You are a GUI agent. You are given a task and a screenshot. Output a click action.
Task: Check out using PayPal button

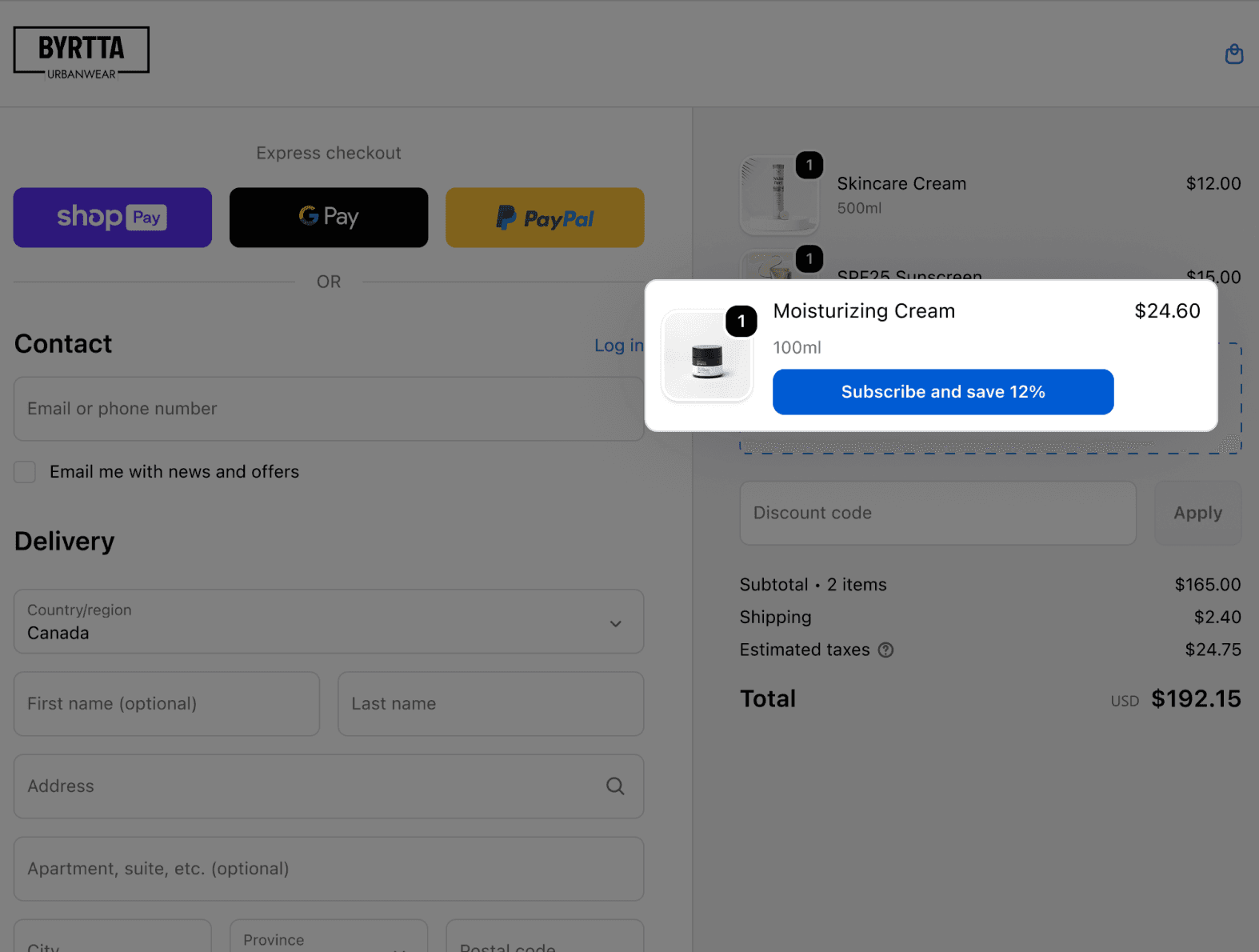(545, 218)
